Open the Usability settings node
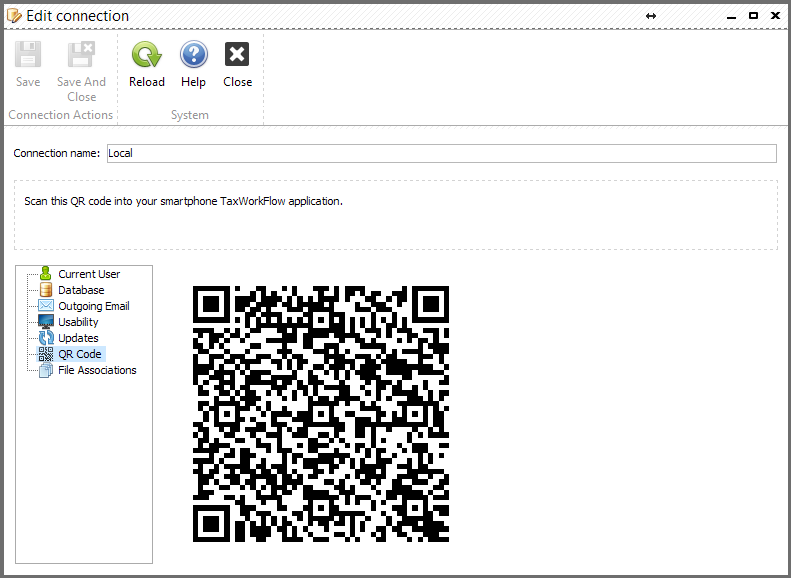The width and height of the screenshot is (791, 578). (78, 322)
